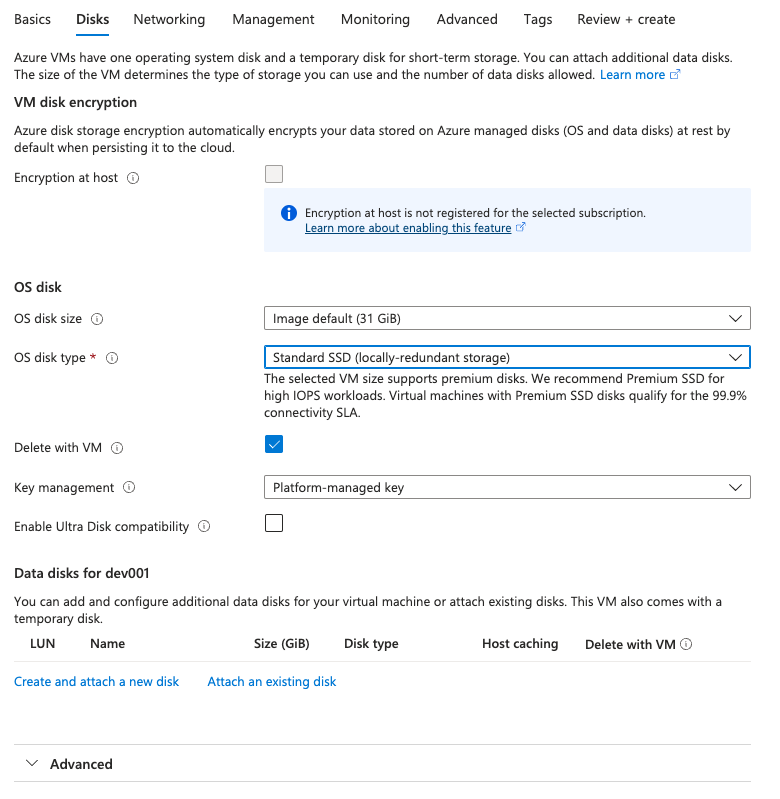Click info icon next to Encryption at host
The width and height of the screenshot is (780, 799).
[x=133, y=178]
